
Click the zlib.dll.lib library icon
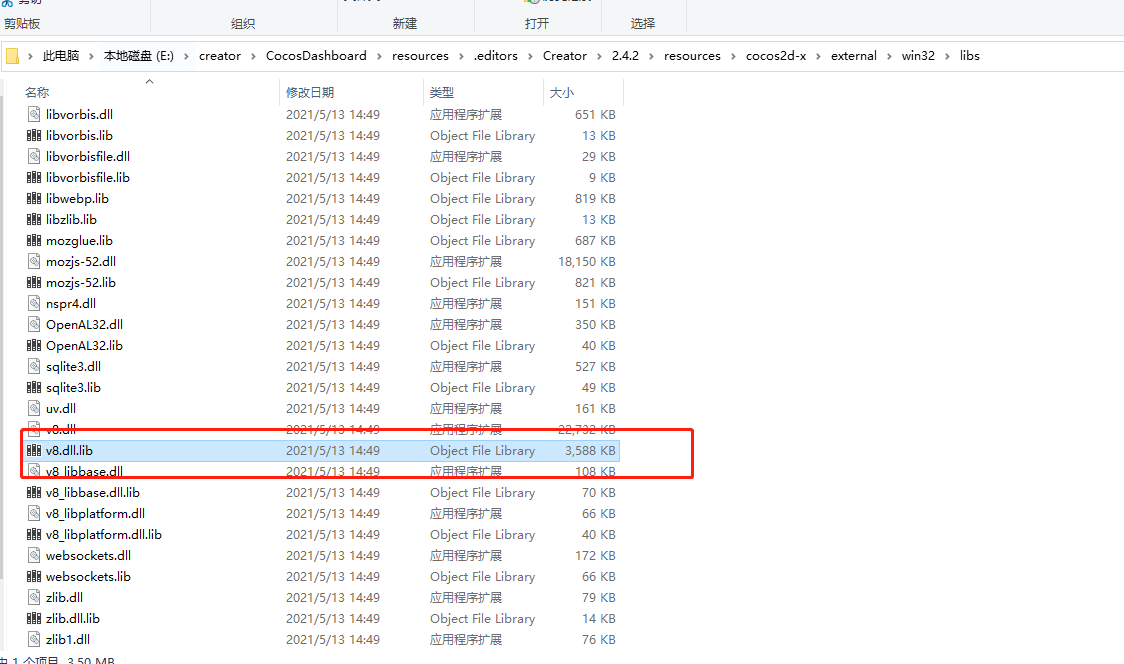[34, 618]
